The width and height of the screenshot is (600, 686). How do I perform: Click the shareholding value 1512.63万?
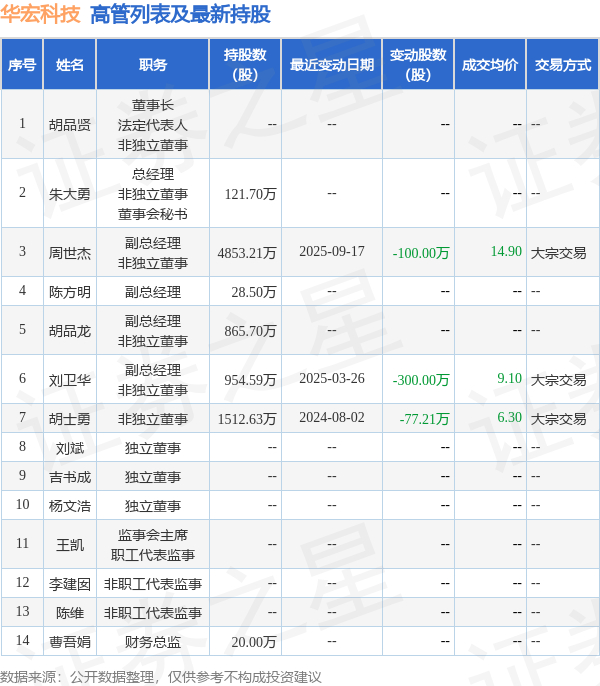pyautogui.click(x=247, y=419)
